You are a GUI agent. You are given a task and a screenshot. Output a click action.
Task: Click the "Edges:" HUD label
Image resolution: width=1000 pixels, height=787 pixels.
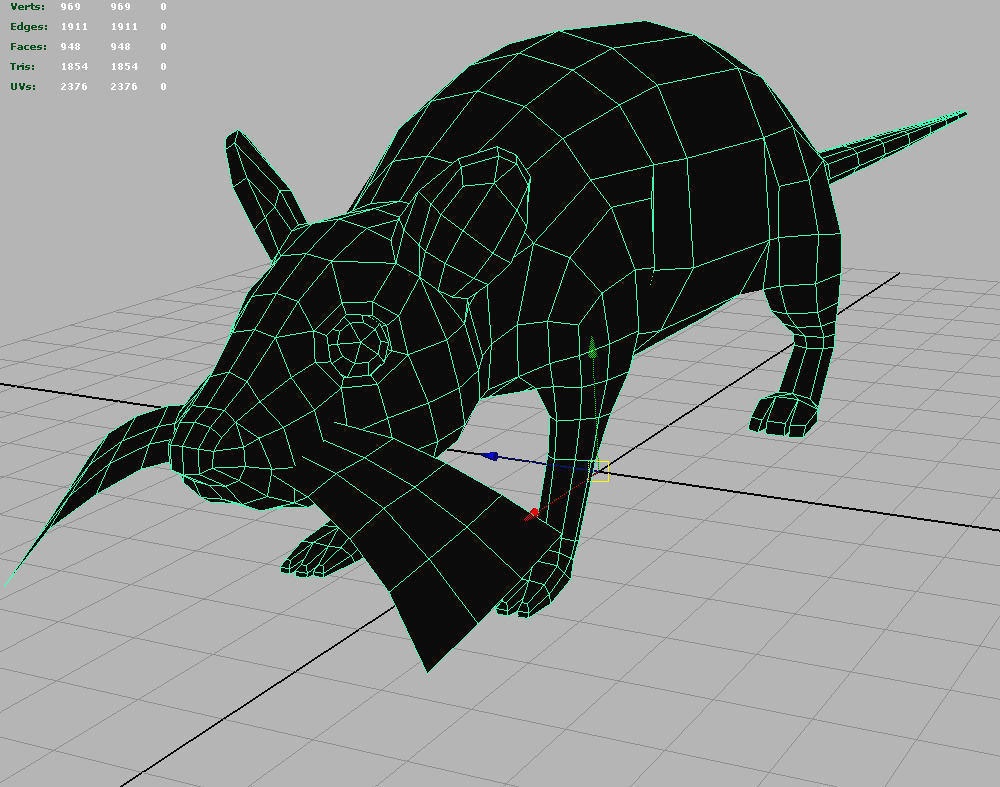(29, 27)
